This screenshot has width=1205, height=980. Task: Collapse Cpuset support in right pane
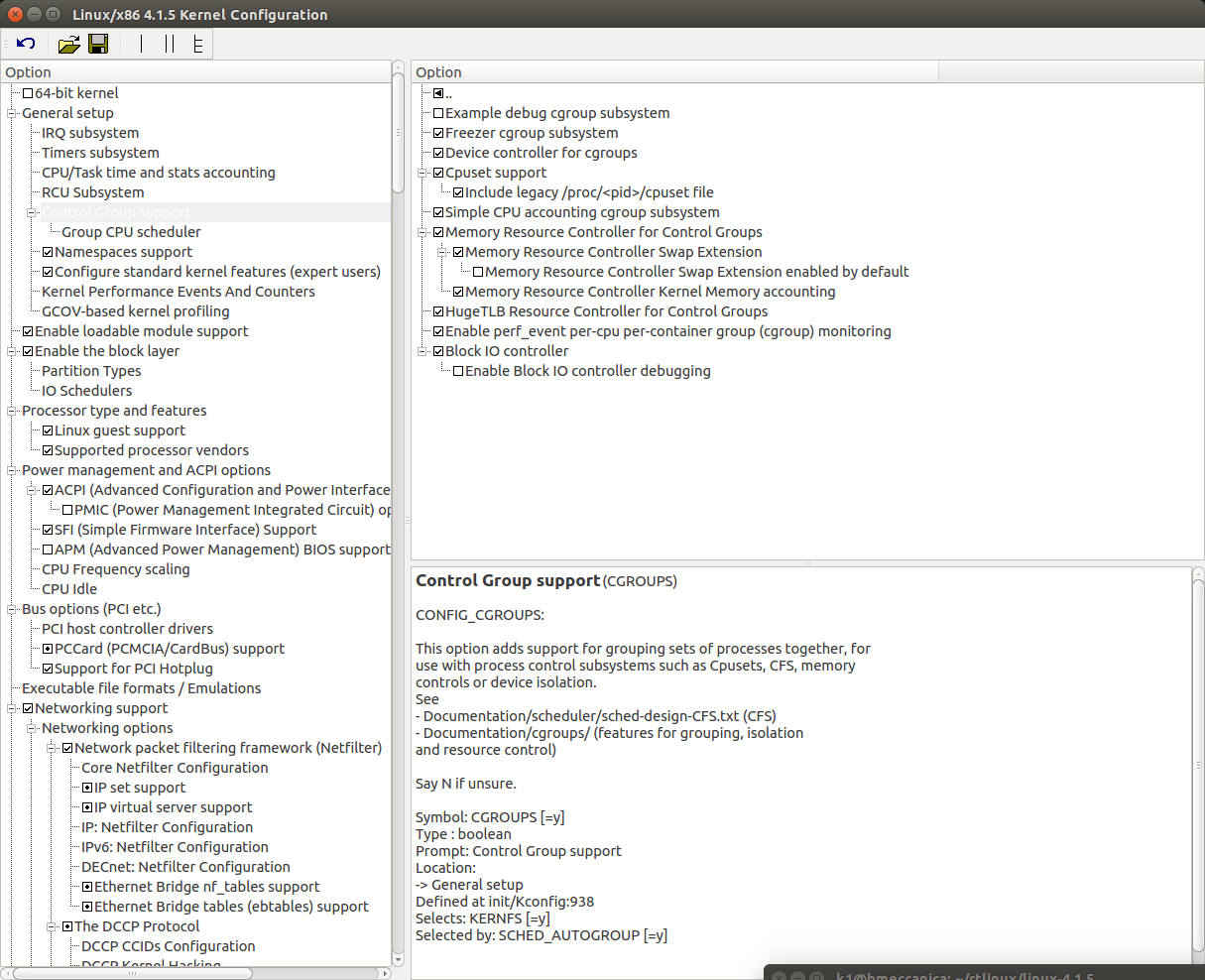(x=423, y=173)
